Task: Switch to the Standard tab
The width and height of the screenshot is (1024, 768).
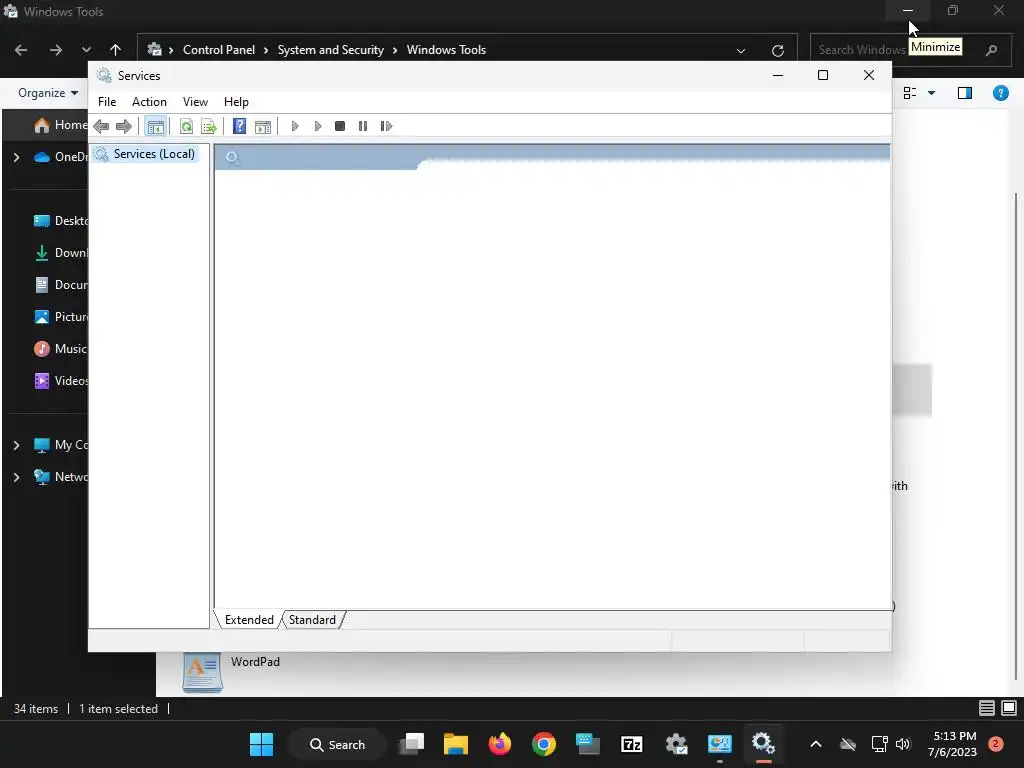Action: (312, 620)
